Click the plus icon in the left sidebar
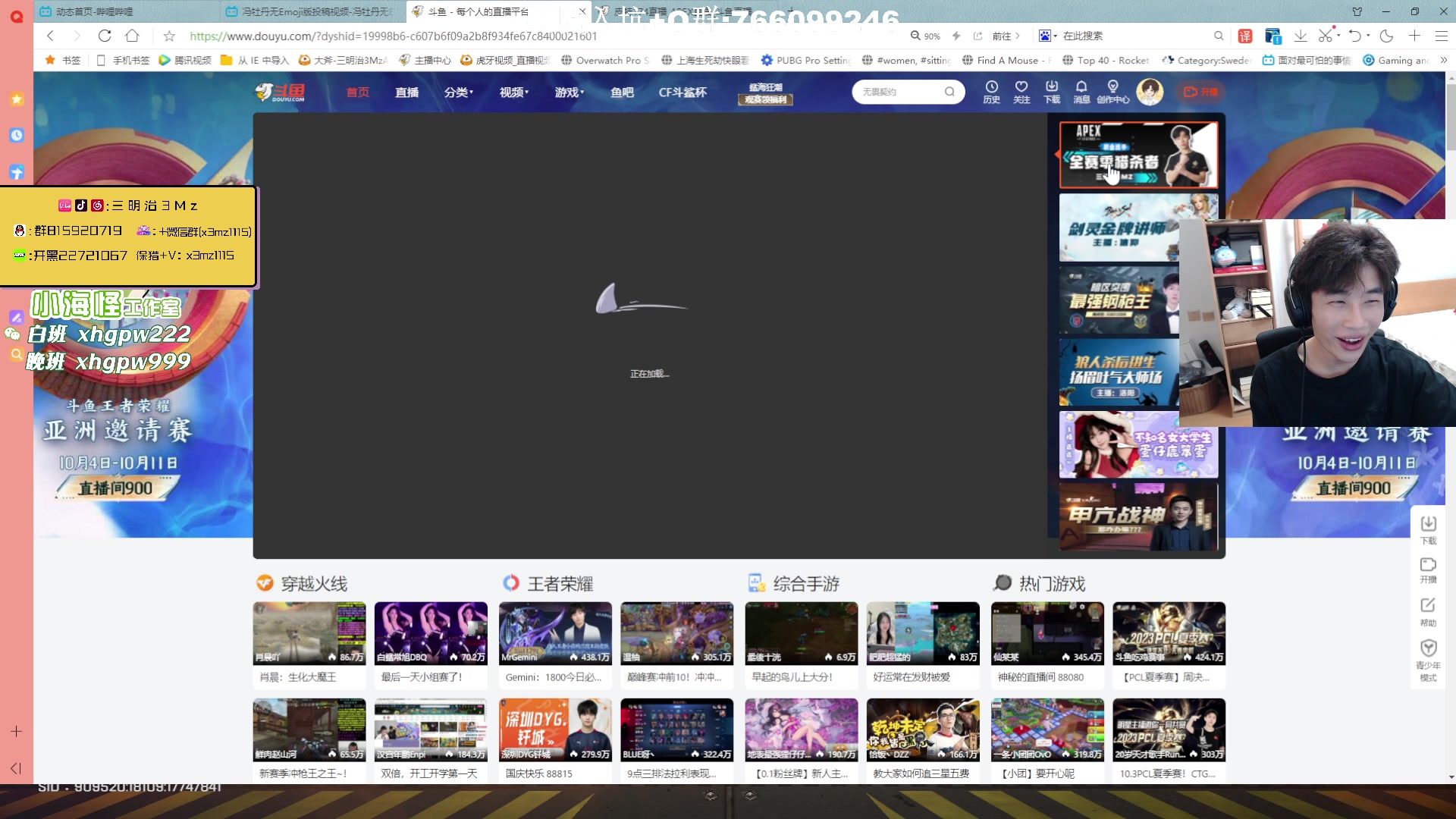1456x819 pixels. pyautogui.click(x=17, y=731)
